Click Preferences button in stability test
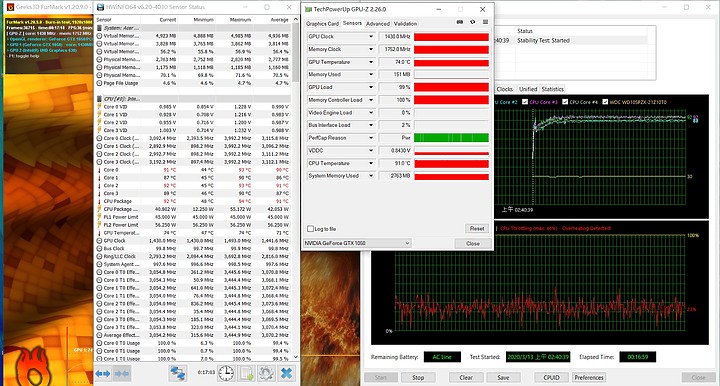720x386 pixels. tap(589, 377)
